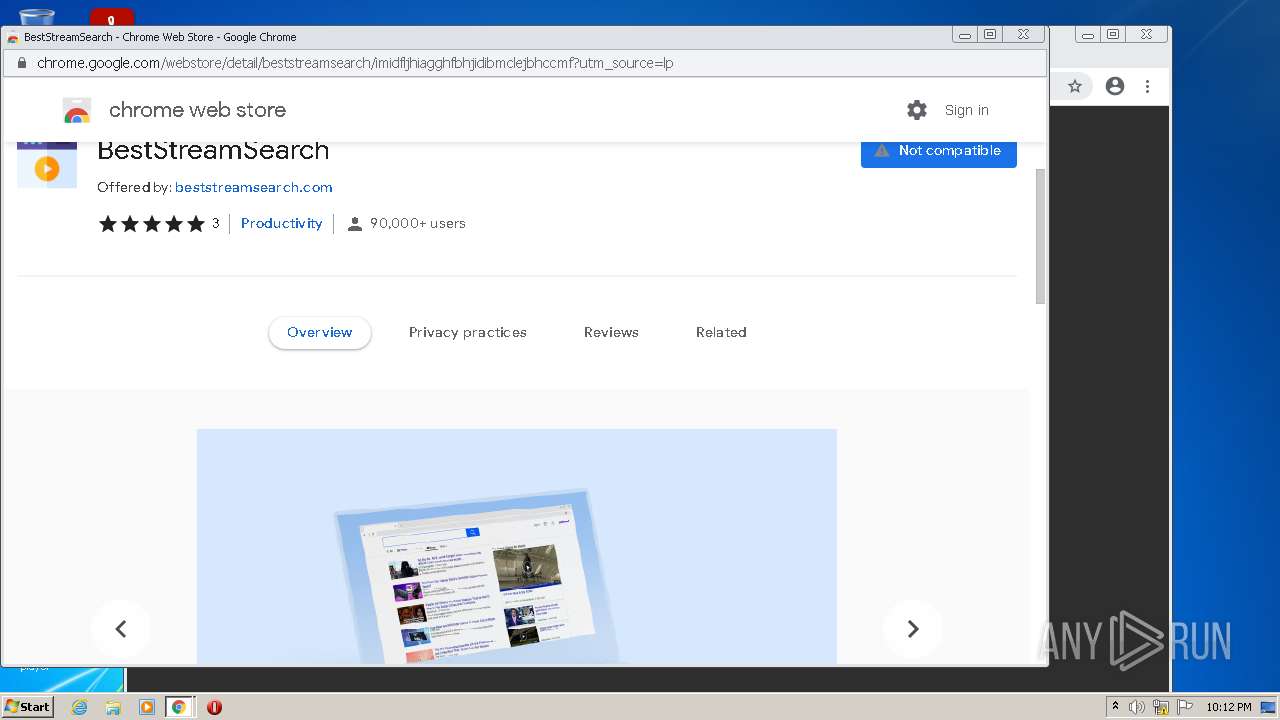Image resolution: width=1280 pixels, height=720 pixels.
Task: Click the address bar lock icon
Action: [x=21, y=63]
